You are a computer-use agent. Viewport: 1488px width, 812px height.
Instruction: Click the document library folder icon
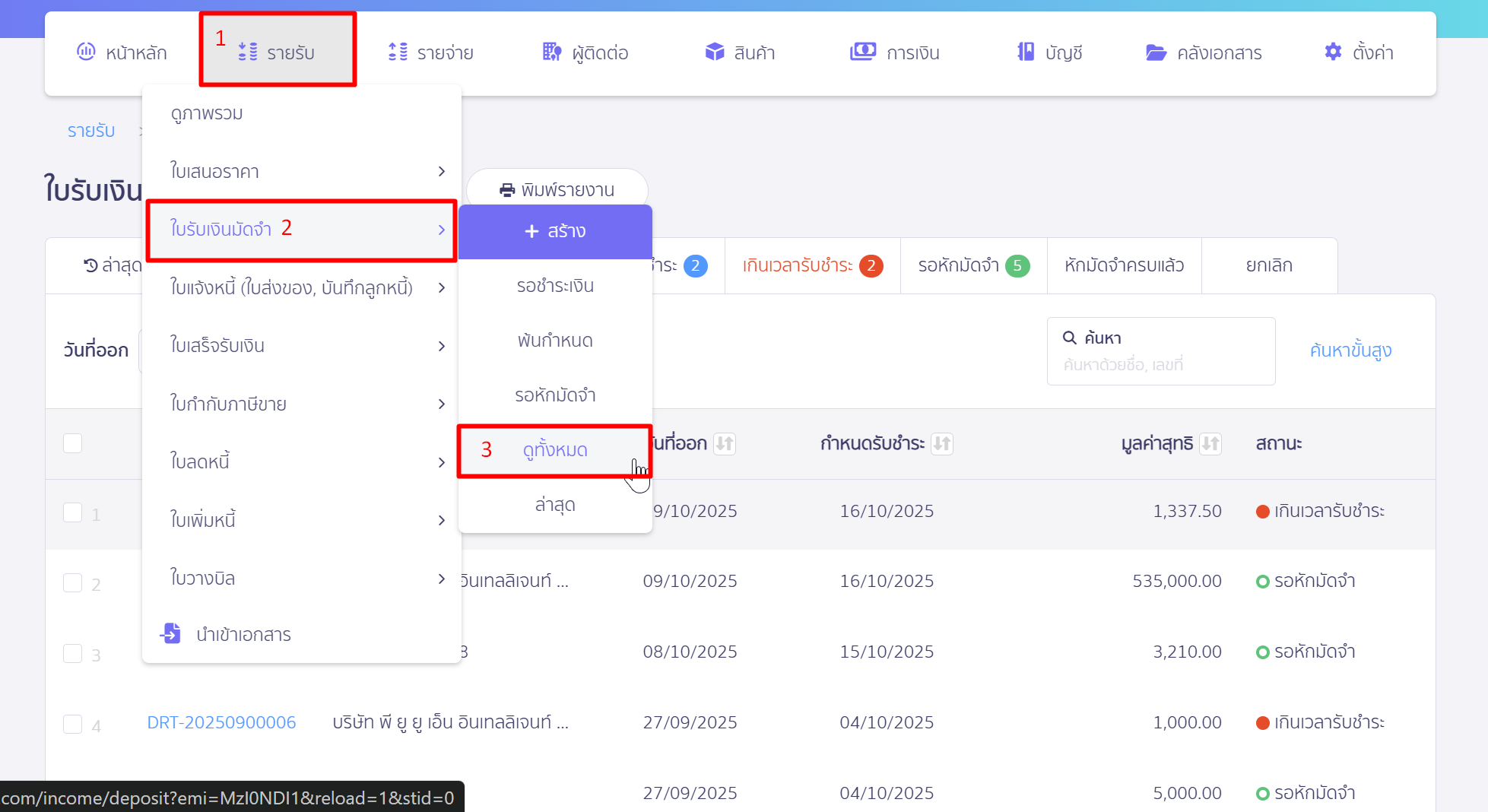click(x=1156, y=52)
